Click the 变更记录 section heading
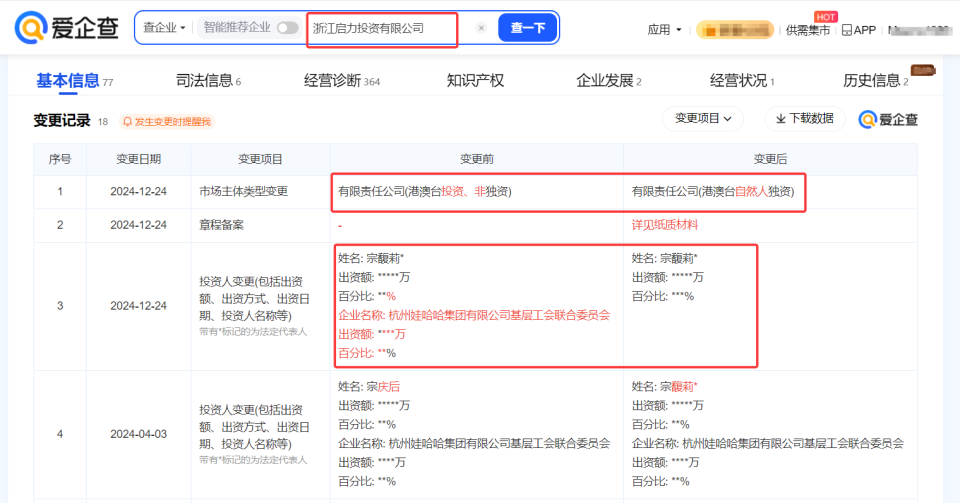960x503 pixels. [x=62, y=121]
